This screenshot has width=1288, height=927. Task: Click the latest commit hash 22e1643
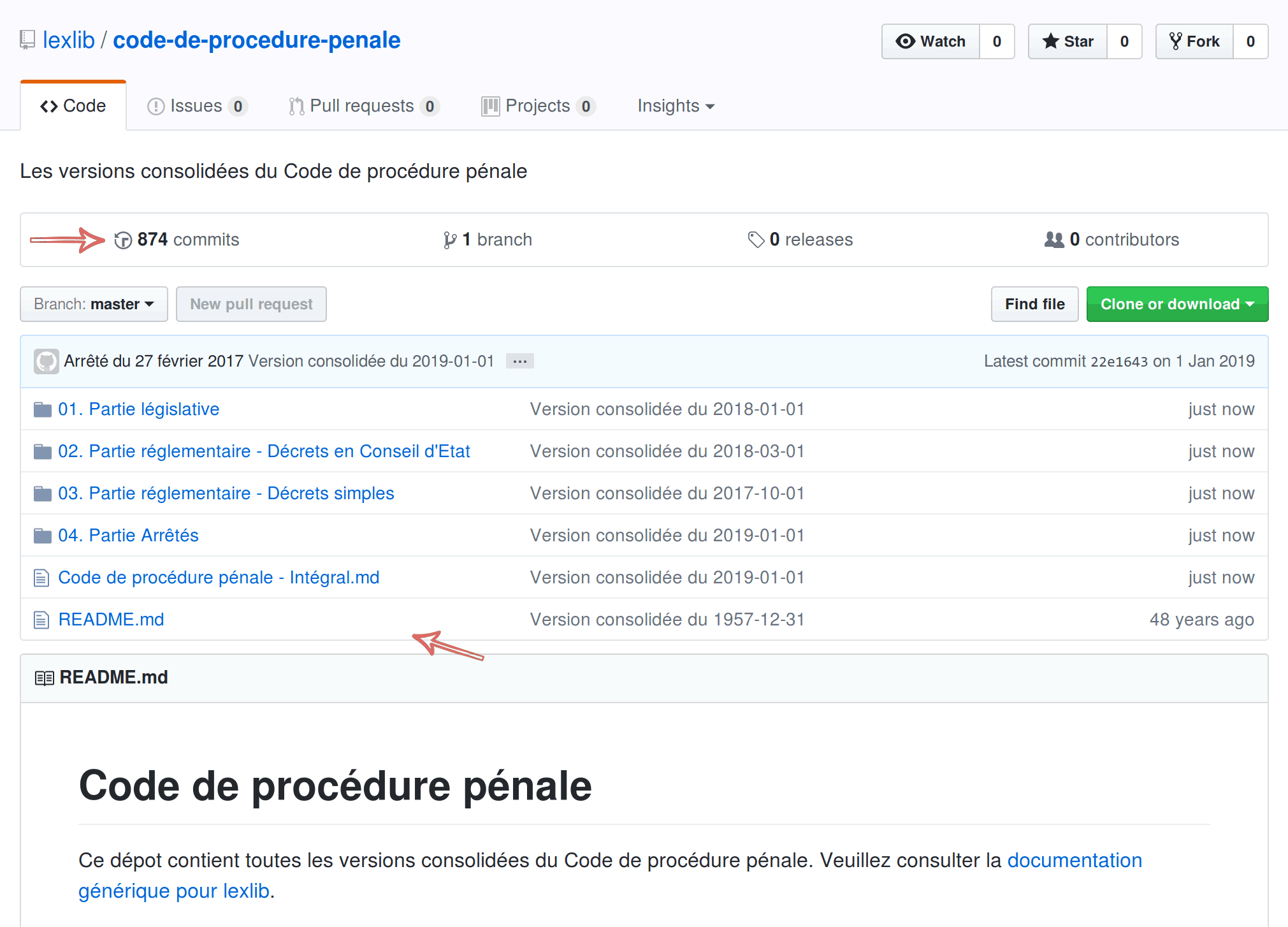tap(1119, 361)
